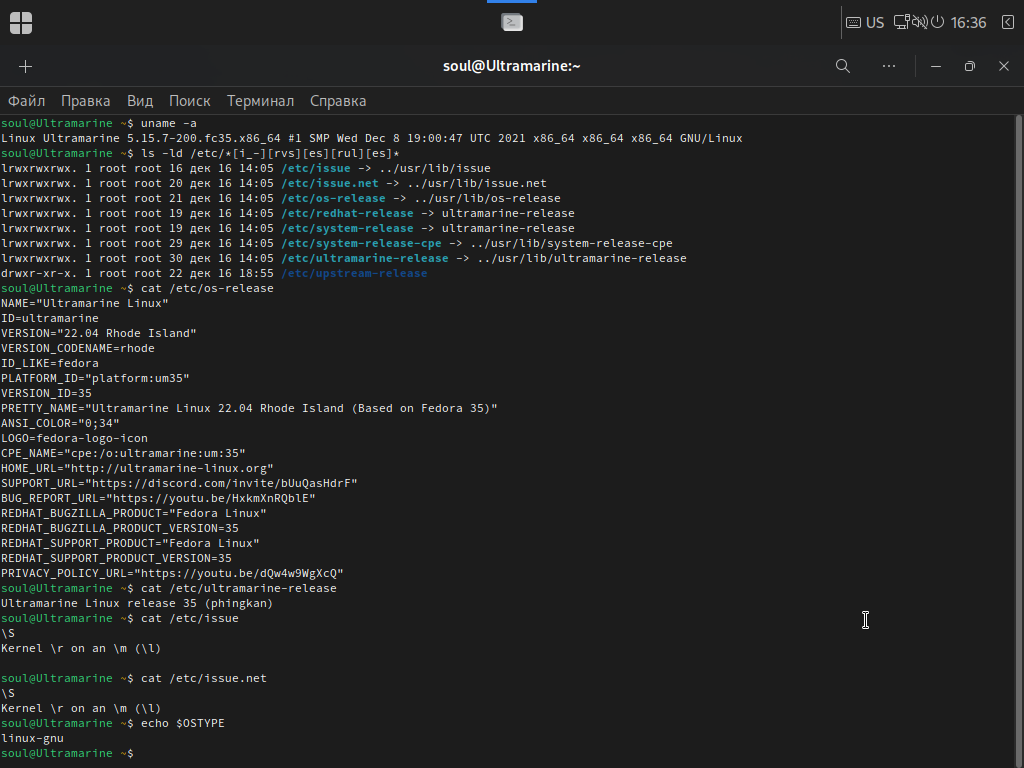This screenshot has height=768, width=1024.
Task: Open the Вид menu
Action: click(x=140, y=101)
